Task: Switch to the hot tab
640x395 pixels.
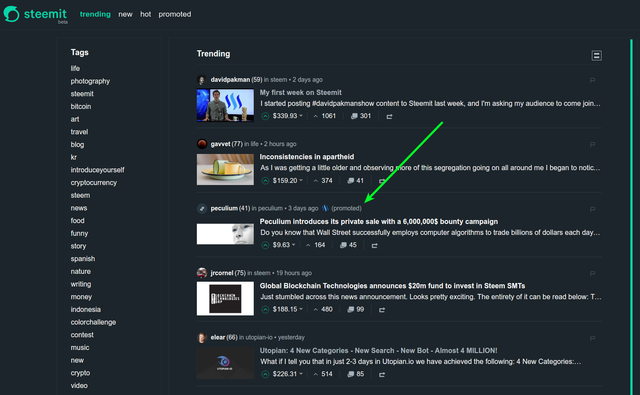Action: click(x=145, y=14)
